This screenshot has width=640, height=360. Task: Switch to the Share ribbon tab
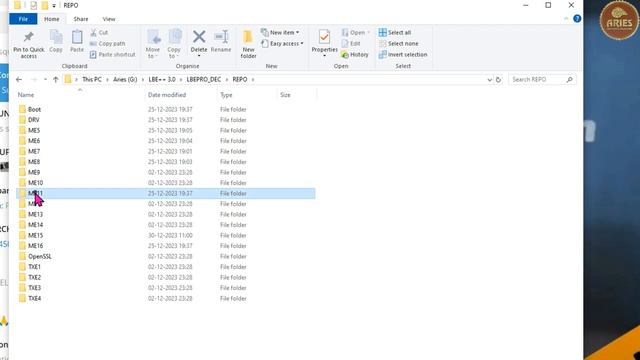pos(81,19)
